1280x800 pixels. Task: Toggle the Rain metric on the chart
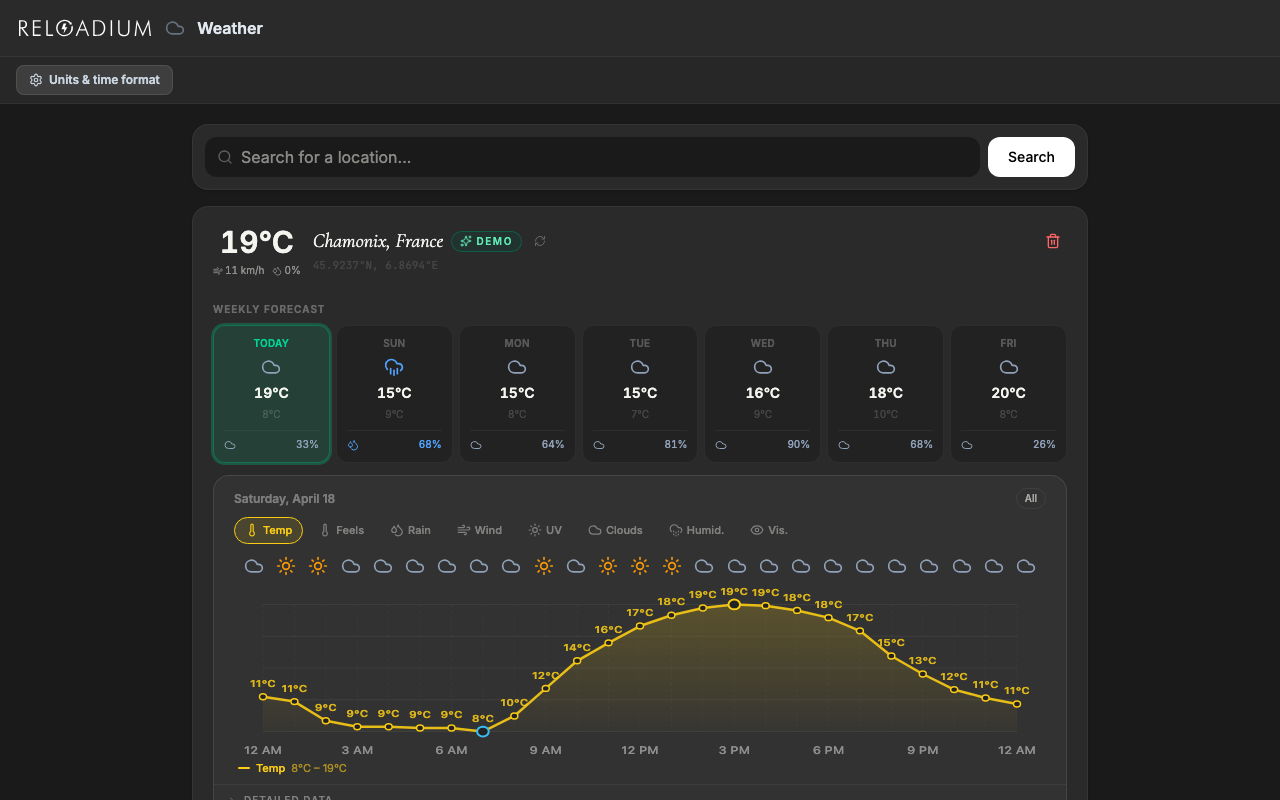pyautogui.click(x=410, y=530)
